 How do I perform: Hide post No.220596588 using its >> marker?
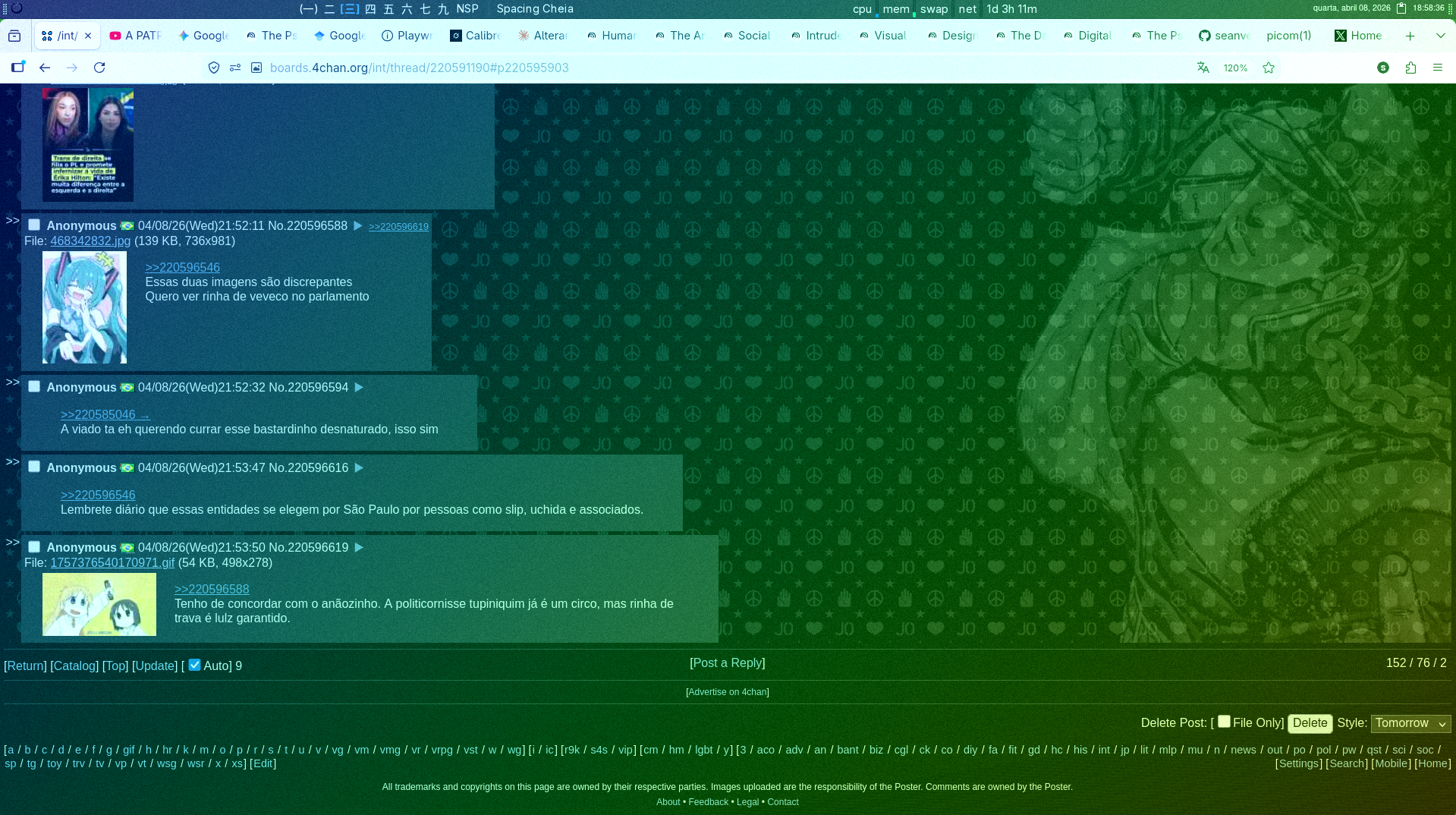click(12, 220)
